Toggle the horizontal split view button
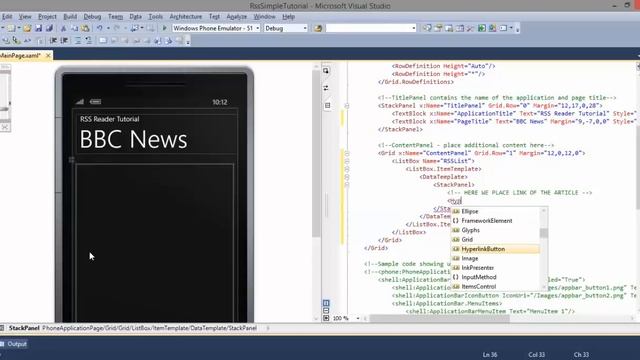This screenshot has width=640, height=360. pos(326,311)
